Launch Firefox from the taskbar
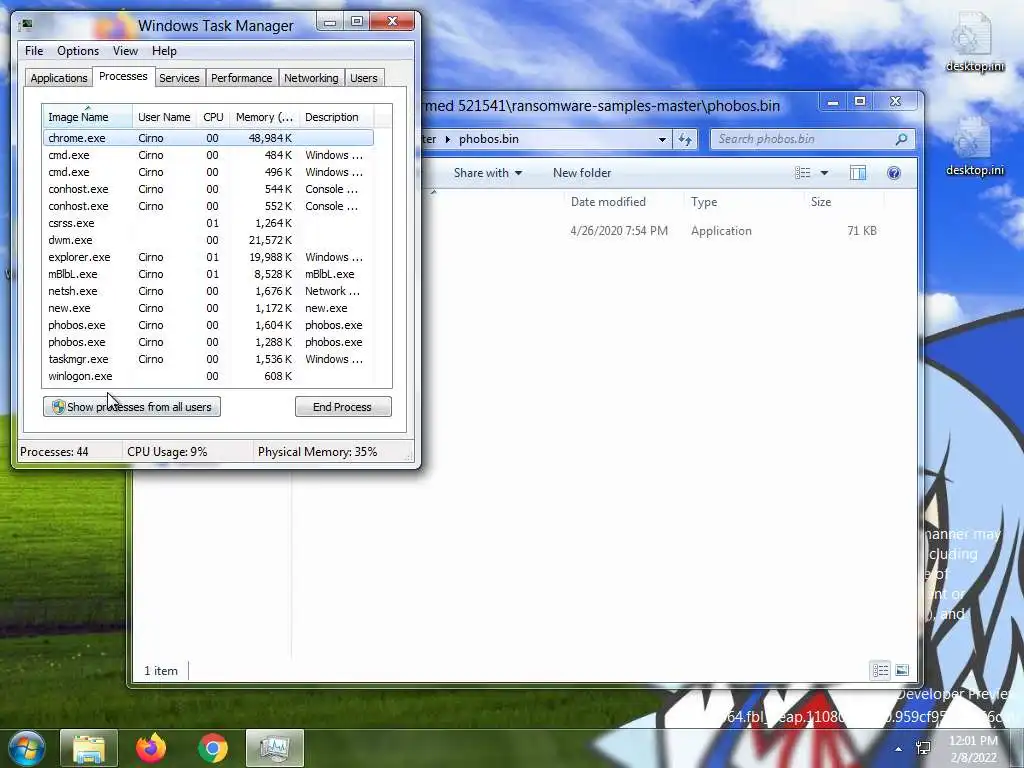Viewport: 1024px width, 768px height. tap(151, 748)
